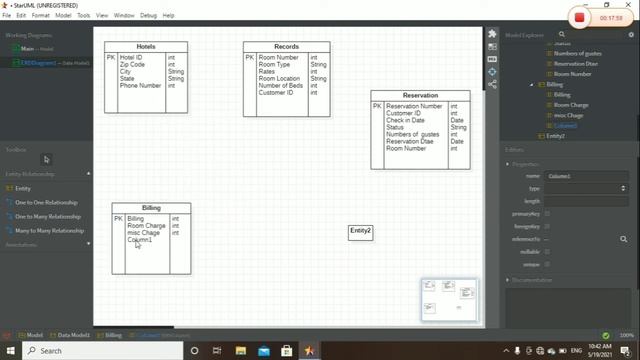Open Model Explorer settings gear

(x=631, y=35)
